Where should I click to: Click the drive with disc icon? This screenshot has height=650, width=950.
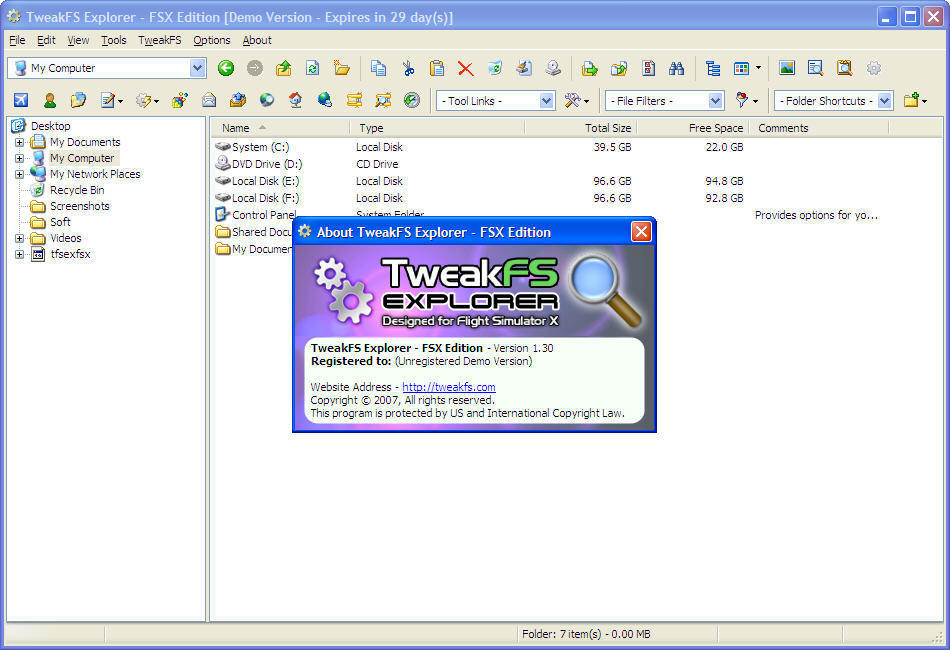553,68
